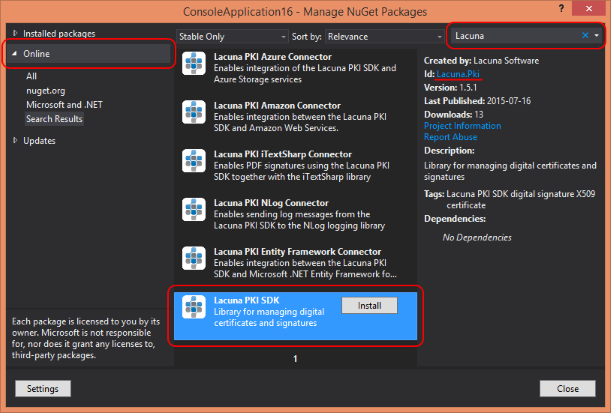
Task: Click the Lacuna PKI Amazon Connector package icon
Action: [x=194, y=112]
